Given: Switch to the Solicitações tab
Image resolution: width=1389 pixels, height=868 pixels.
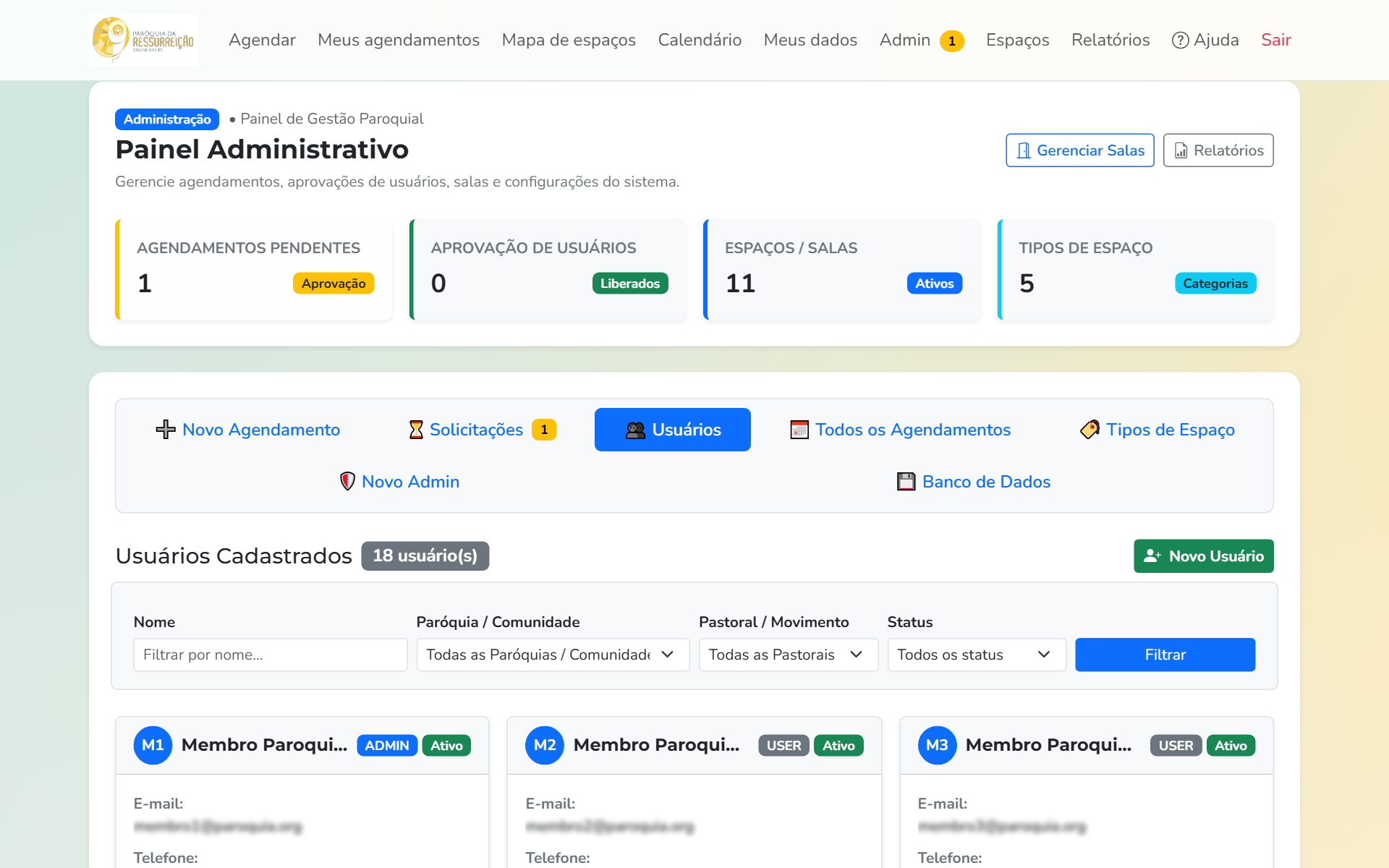Looking at the screenshot, I should tap(482, 430).
